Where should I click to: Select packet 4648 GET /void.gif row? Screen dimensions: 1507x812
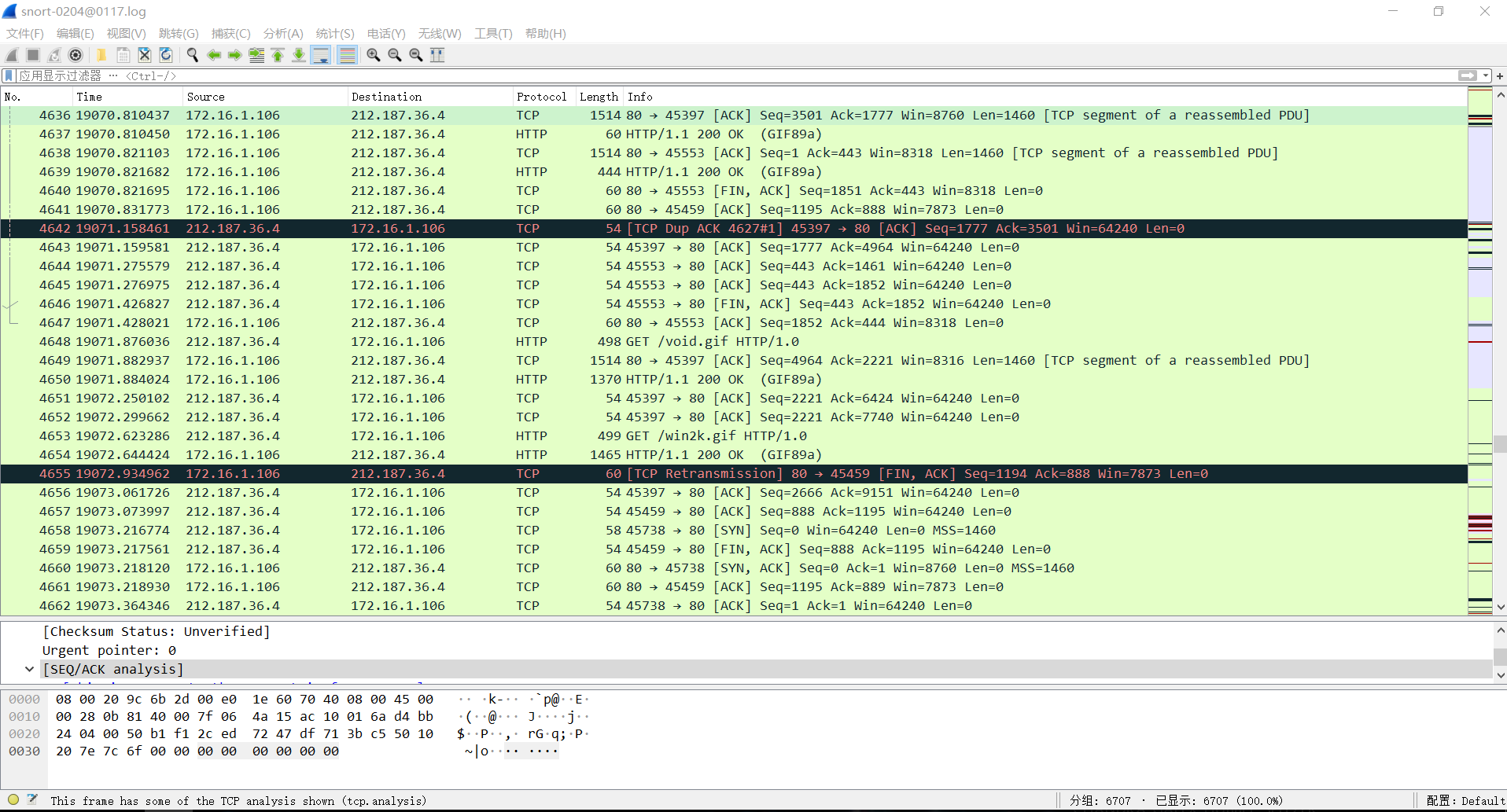734,342
